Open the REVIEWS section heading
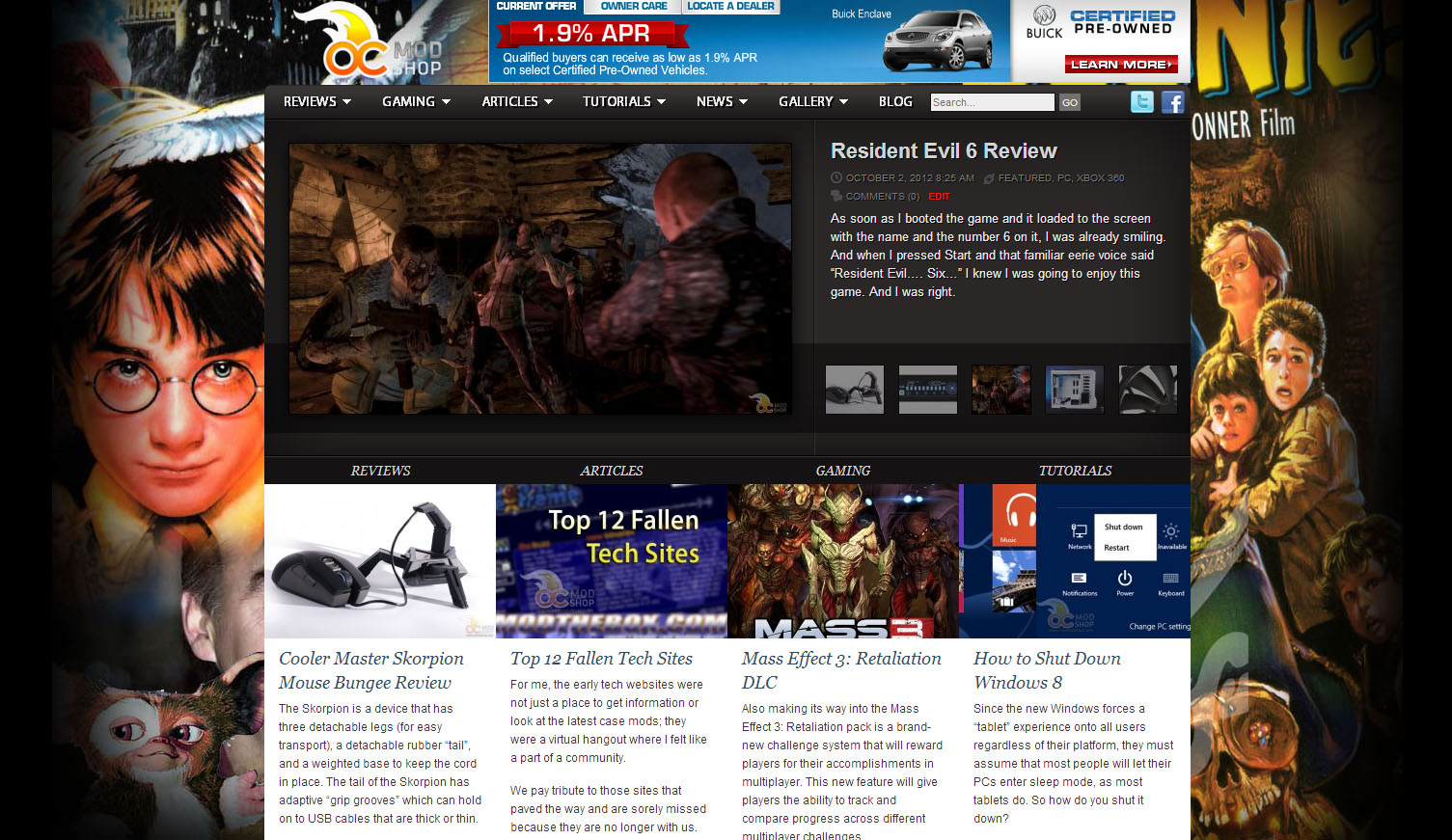1452x840 pixels. coord(380,471)
